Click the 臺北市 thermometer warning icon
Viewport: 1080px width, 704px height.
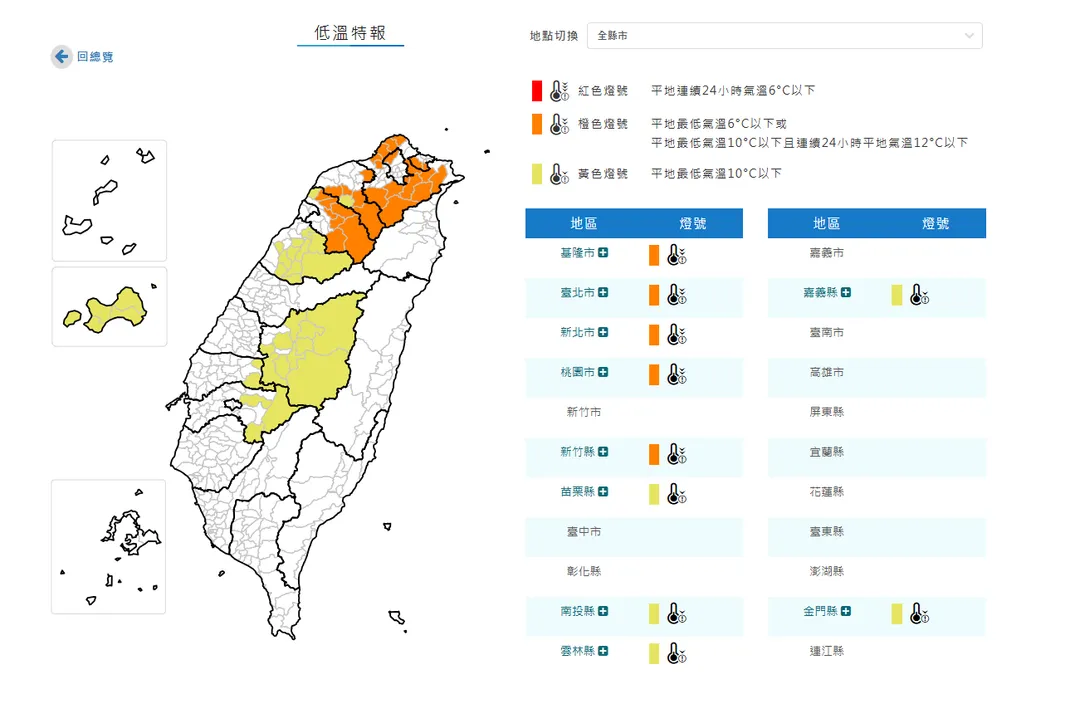pos(676,295)
